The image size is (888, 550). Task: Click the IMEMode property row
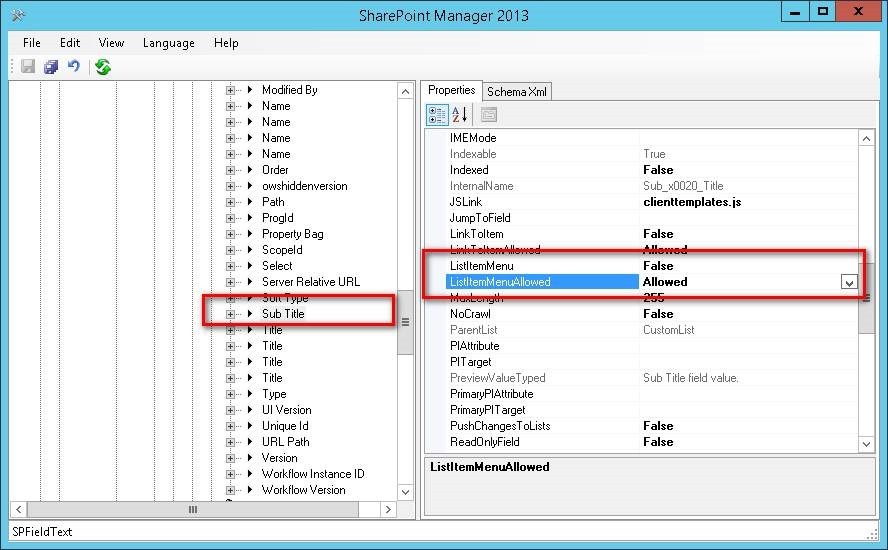pos(651,138)
